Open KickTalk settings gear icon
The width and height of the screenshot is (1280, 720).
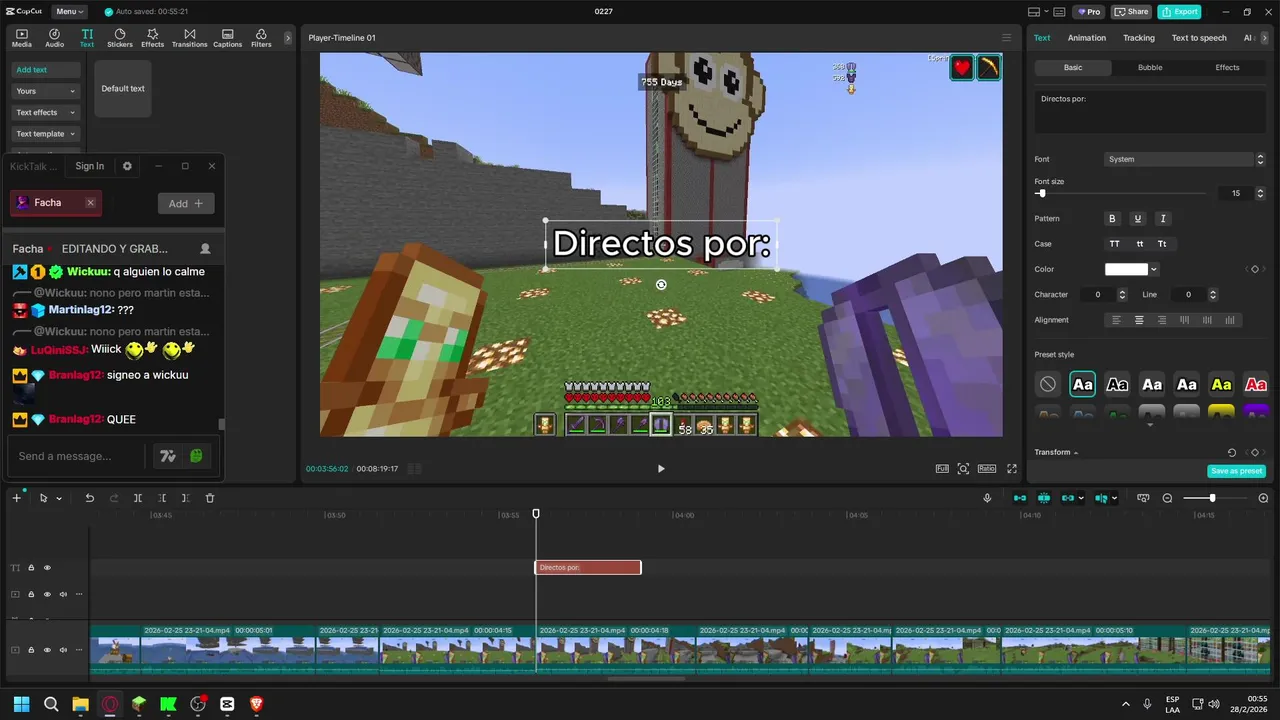tap(127, 166)
